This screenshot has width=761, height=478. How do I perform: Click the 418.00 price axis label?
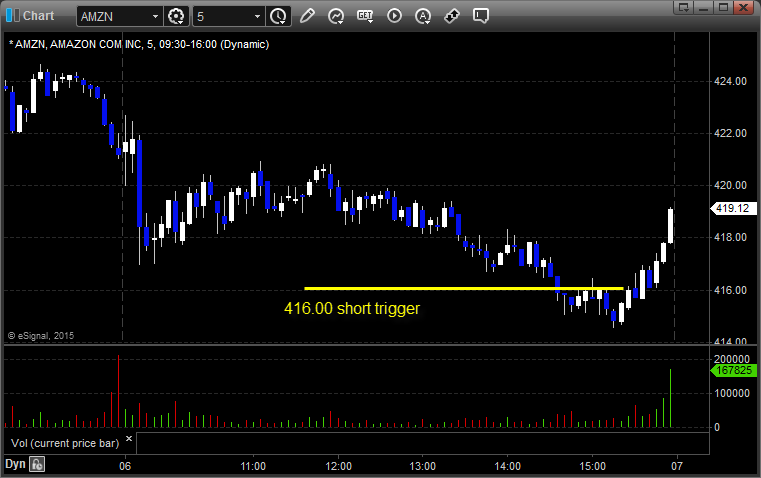730,237
